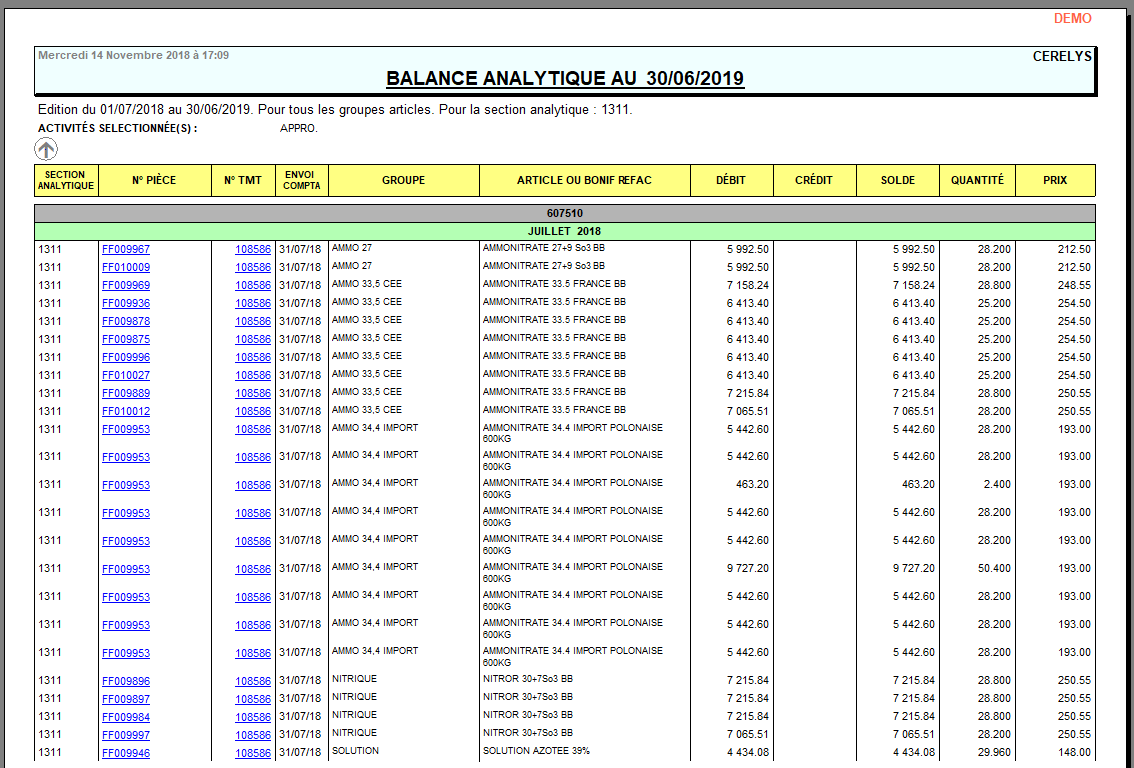This screenshot has height=768, width=1134.
Task: Open the first 108586 TMT number link
Action: tap(255, 248)
